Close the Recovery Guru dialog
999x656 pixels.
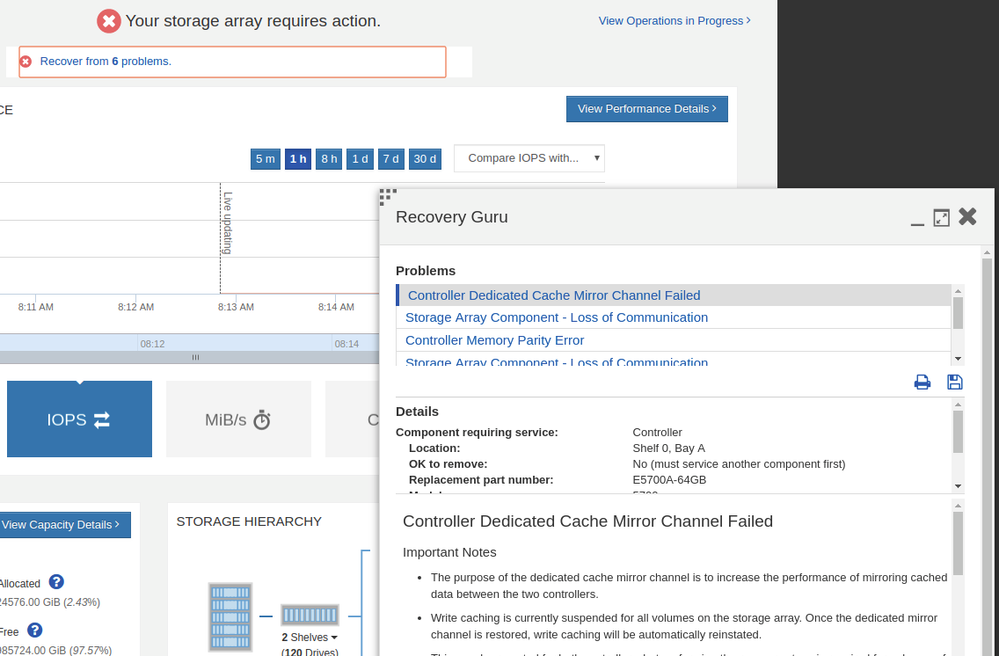pos(967,217)
